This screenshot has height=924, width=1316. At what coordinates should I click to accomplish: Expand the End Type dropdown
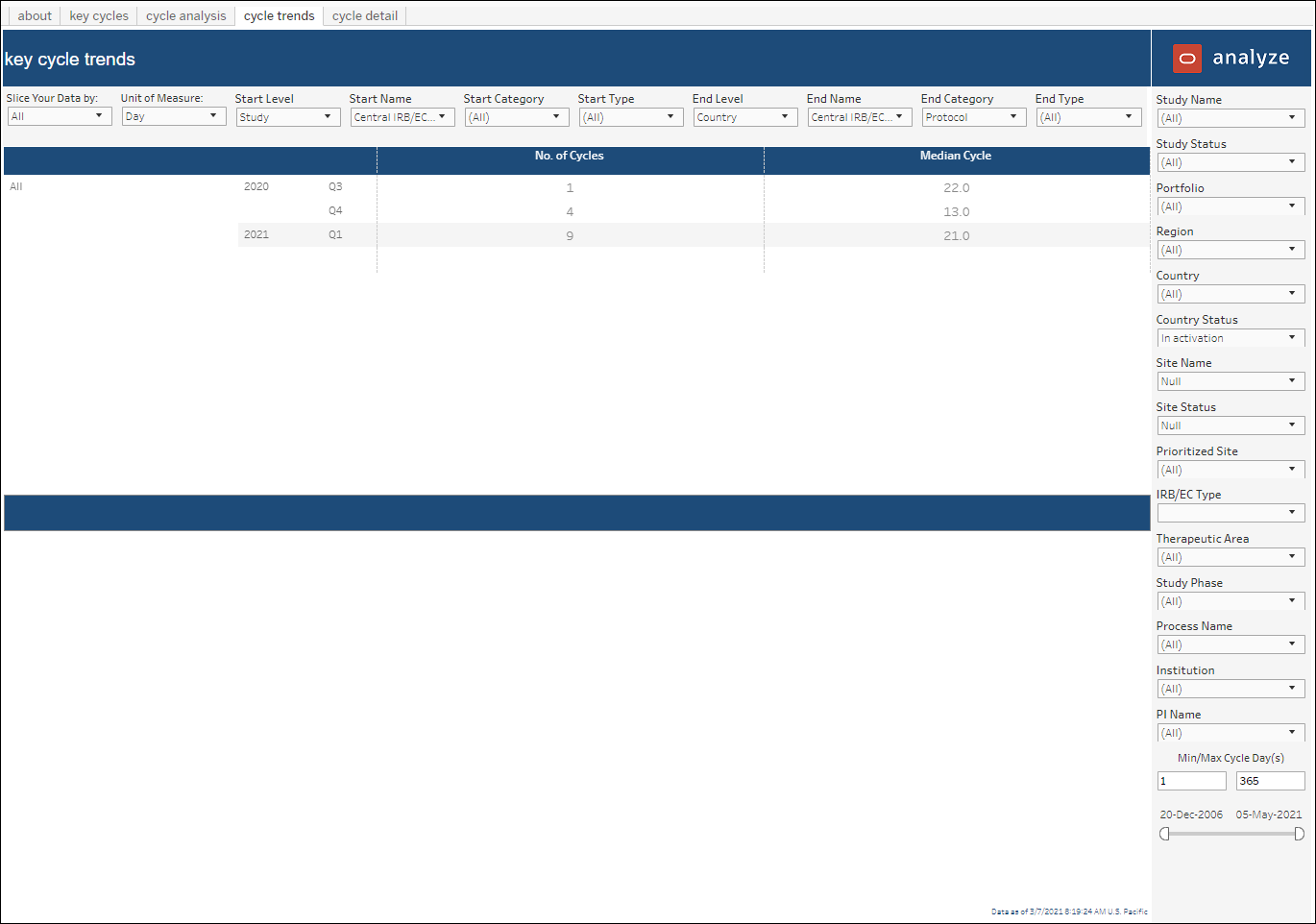pyautogui.click(x=1089, y=117)
